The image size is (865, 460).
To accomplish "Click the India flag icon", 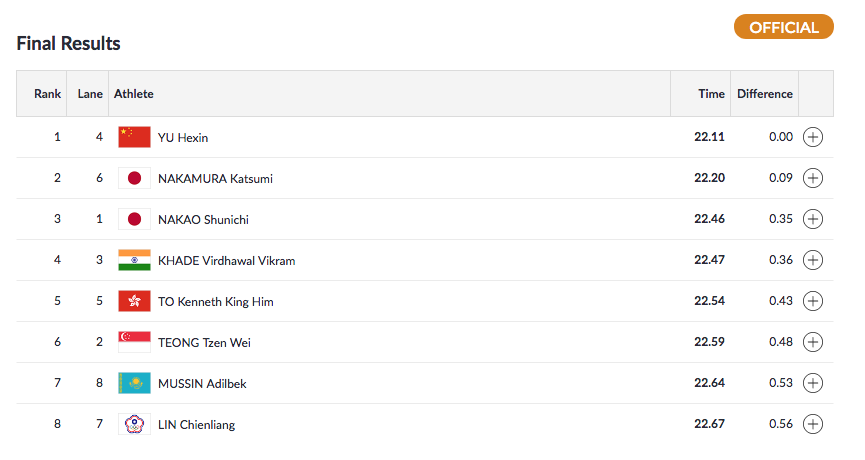I will tap(134, 260).
